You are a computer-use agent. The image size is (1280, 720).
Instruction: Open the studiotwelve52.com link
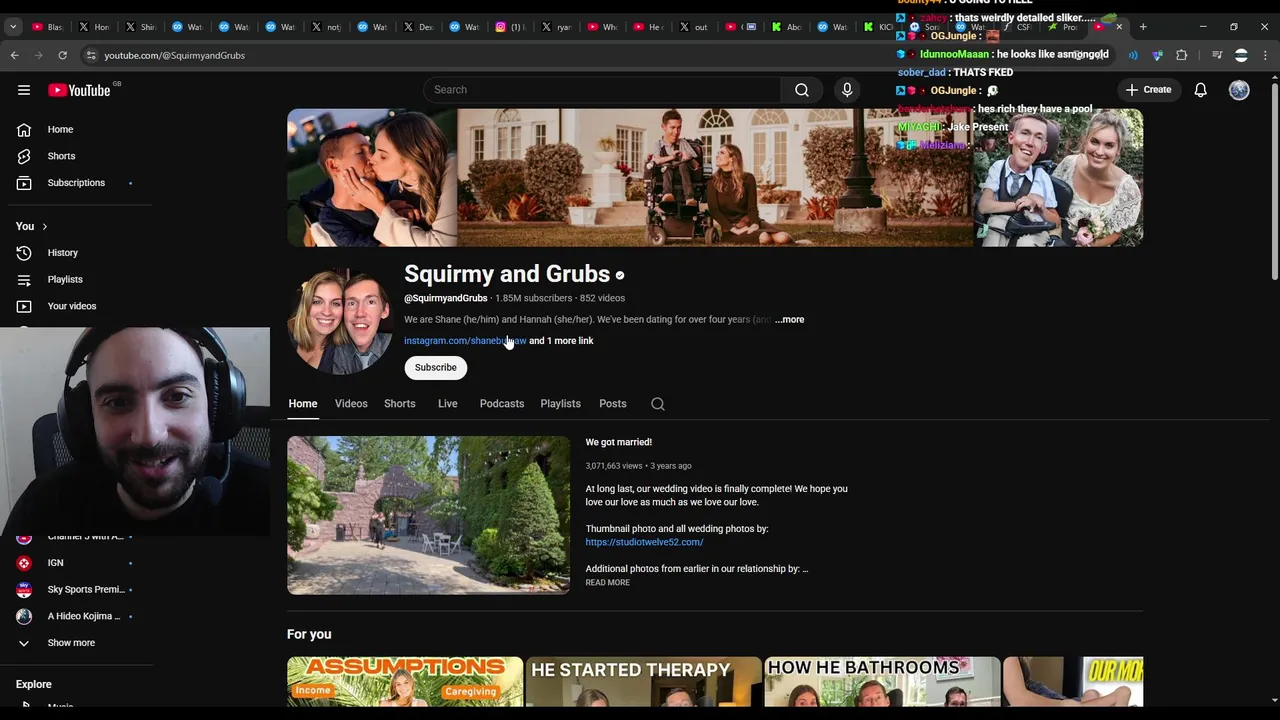[x=644, y=542]
